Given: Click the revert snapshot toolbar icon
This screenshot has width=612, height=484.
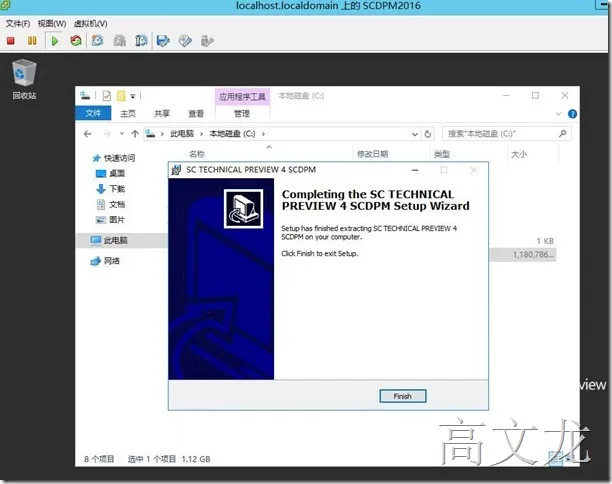Looking at the screenshot, I should pyautogui.click(x=119, y=41).
